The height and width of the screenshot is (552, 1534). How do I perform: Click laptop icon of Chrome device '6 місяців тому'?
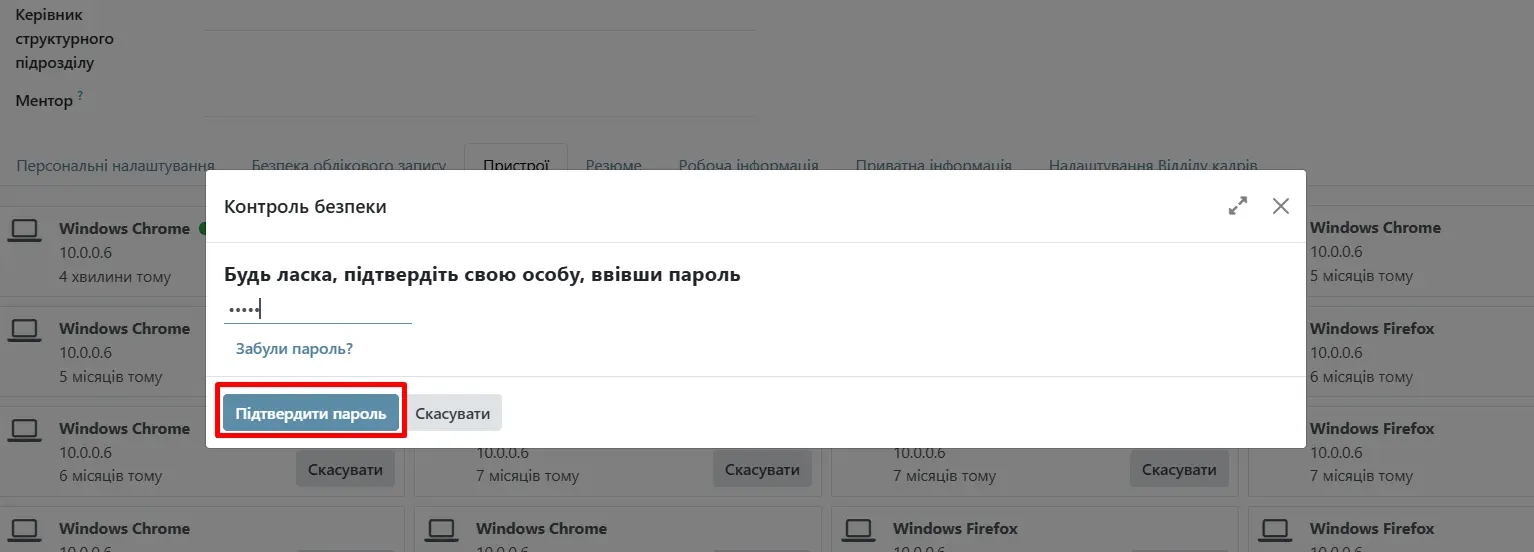[x=24, y=430]
